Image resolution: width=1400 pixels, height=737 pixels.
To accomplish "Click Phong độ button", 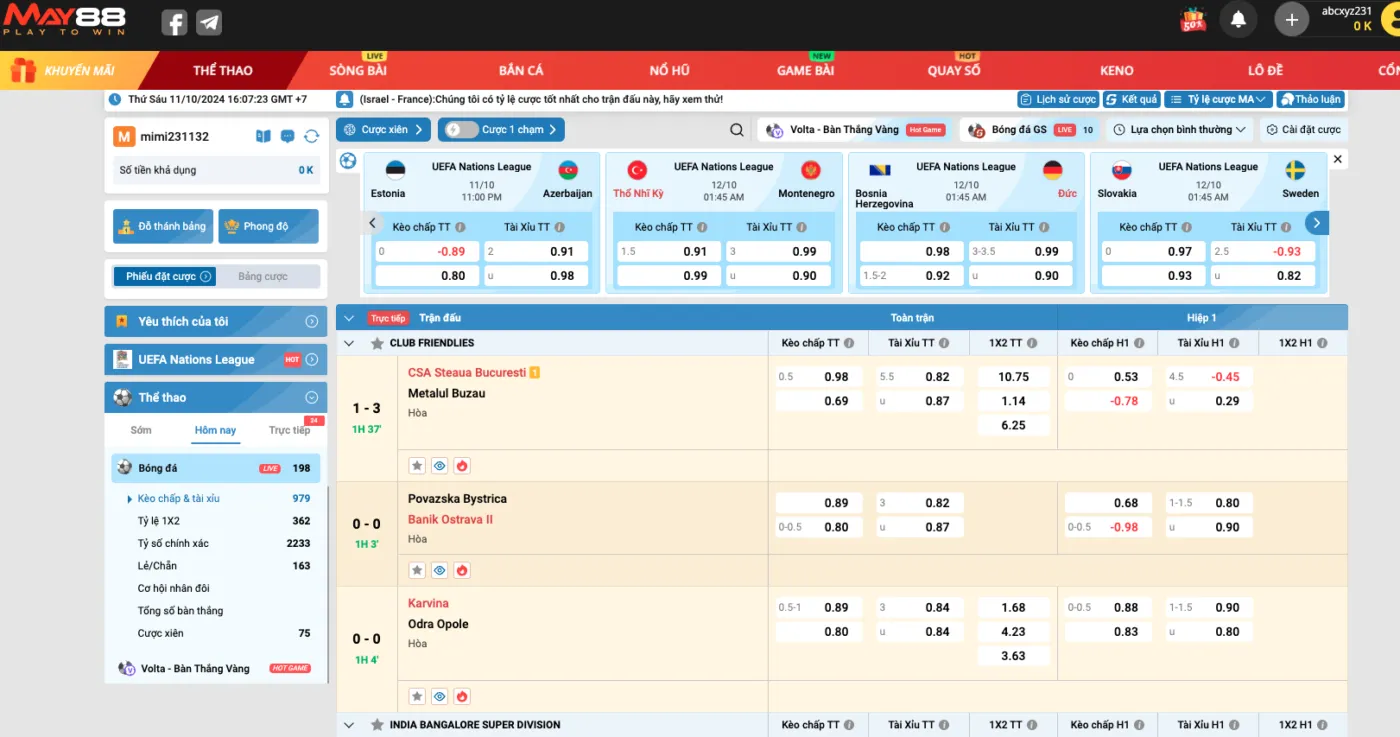I will [x=268, y=227].
